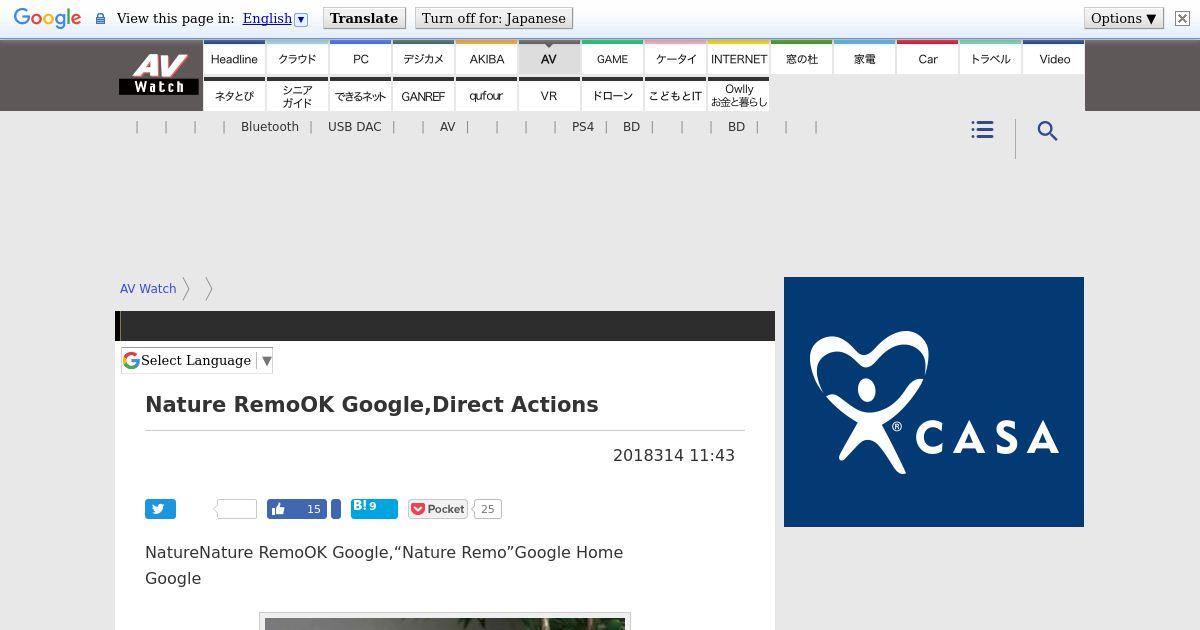
Task: Open the INTERNET tab
Action: (x=739, y=59)
